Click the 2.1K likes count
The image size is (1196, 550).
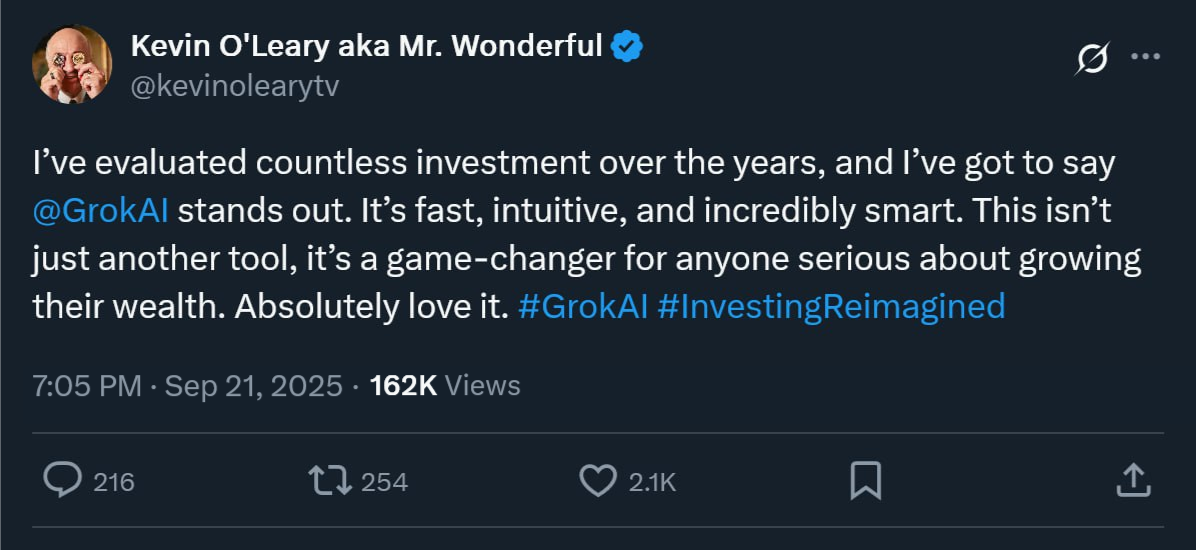click(x=653, y=482)
